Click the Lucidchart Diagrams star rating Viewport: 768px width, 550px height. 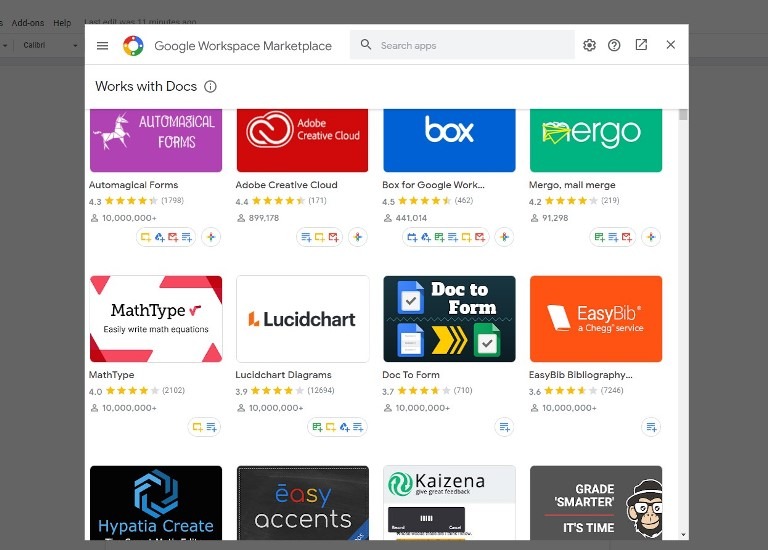click(x=277, y=391)
